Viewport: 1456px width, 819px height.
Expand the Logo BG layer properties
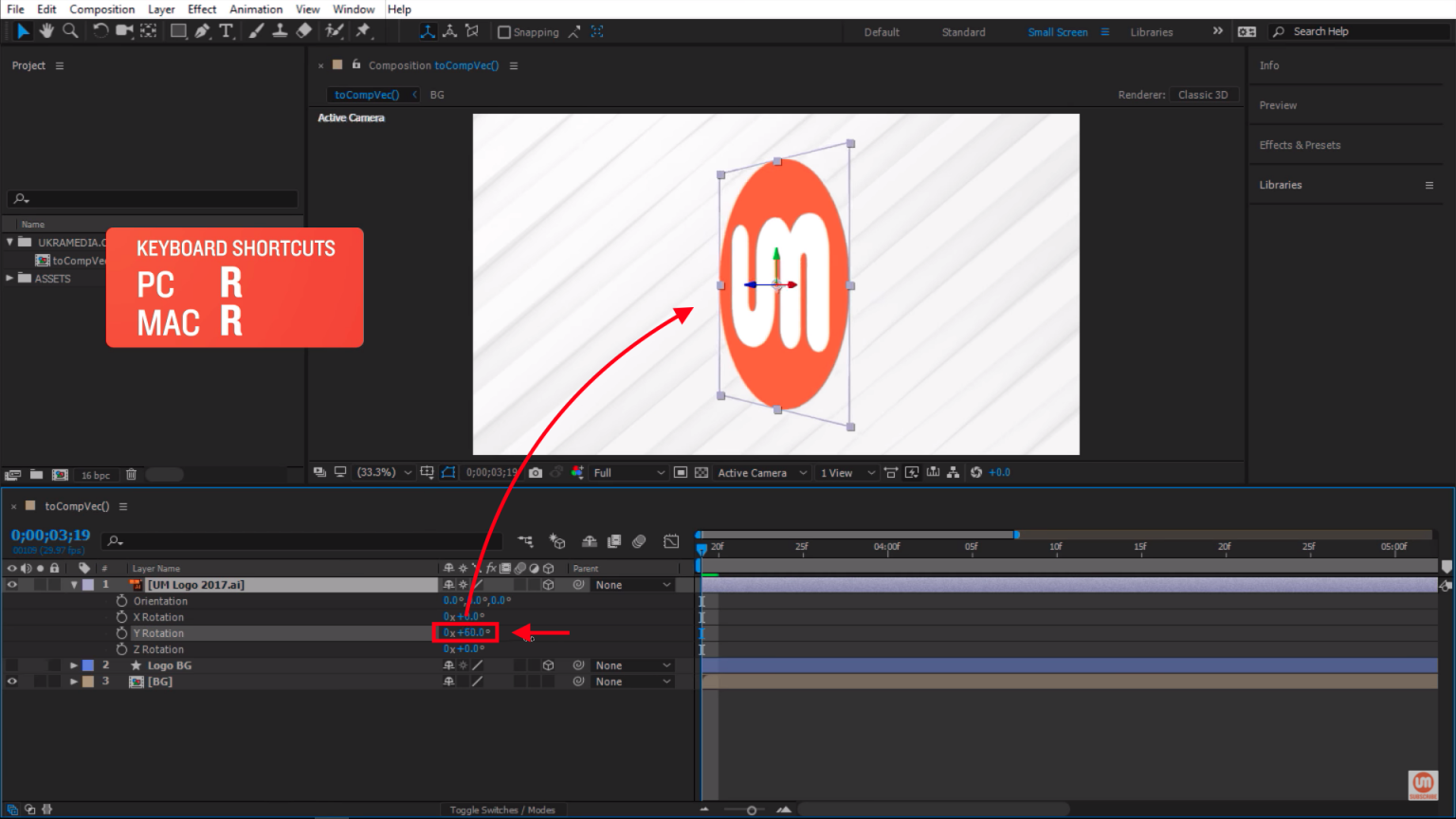pyautogui.click(x=74, y=665)
